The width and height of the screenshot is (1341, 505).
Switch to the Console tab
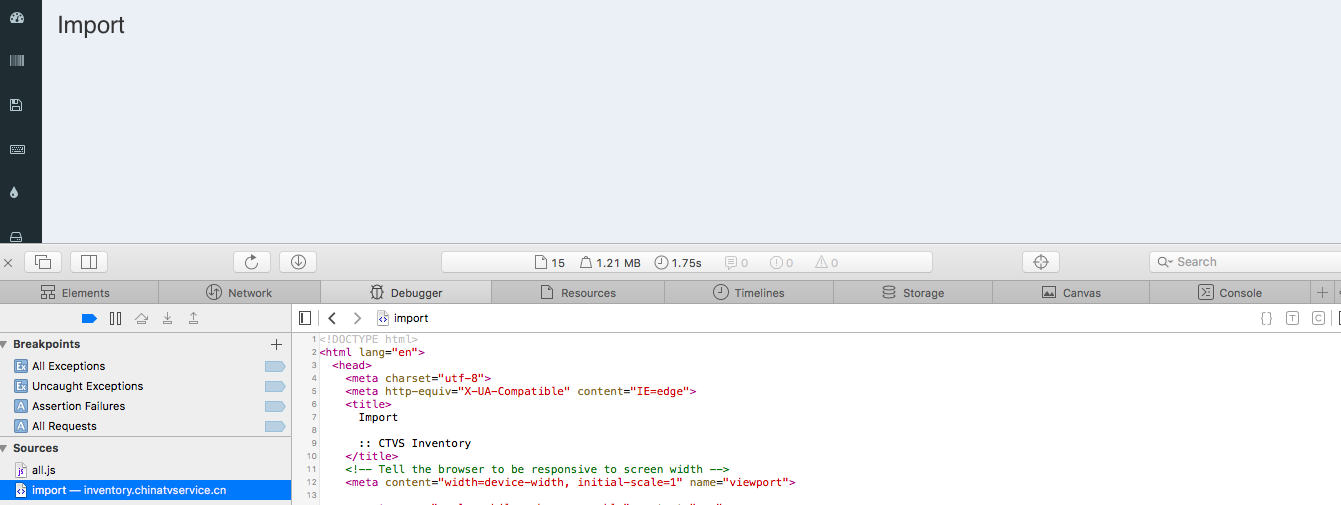(1230, 293)
